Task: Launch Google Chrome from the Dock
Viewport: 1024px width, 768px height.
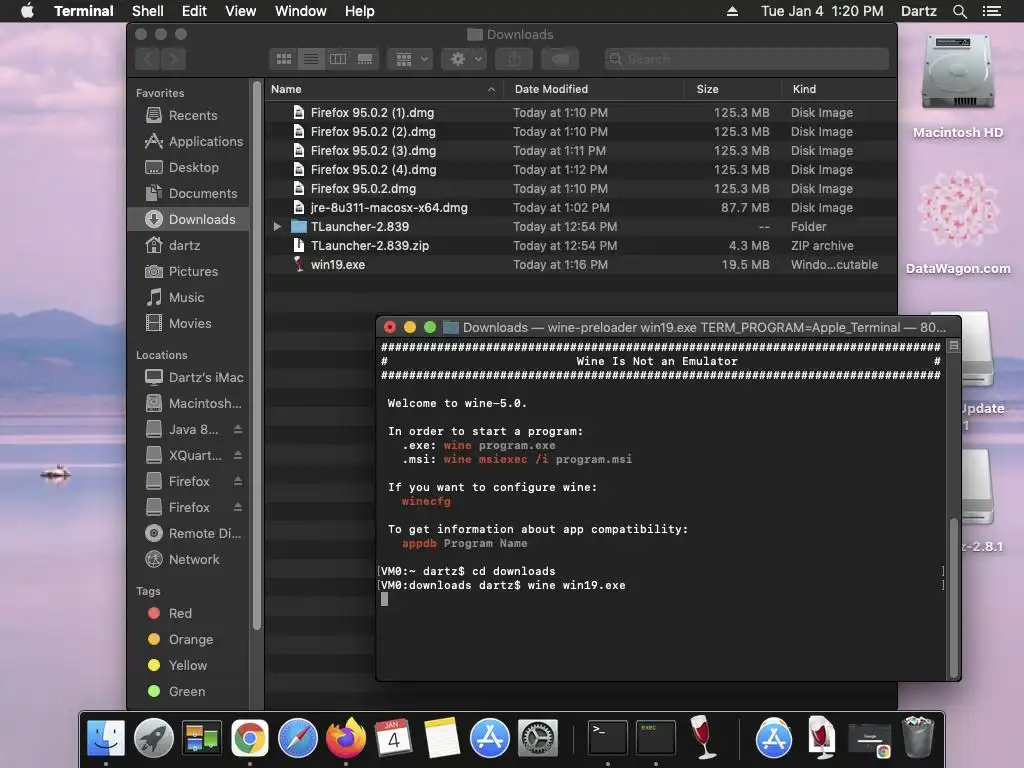Action: 249,738
